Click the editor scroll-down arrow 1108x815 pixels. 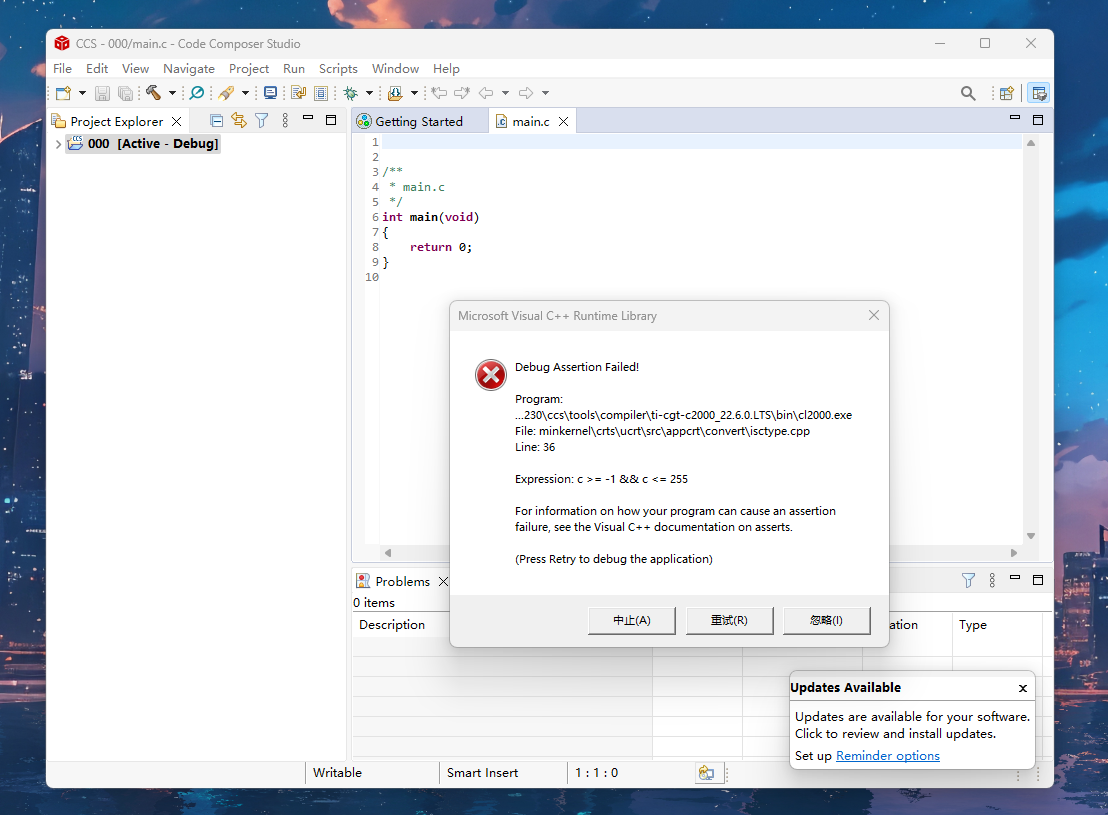coord(1031,536)
